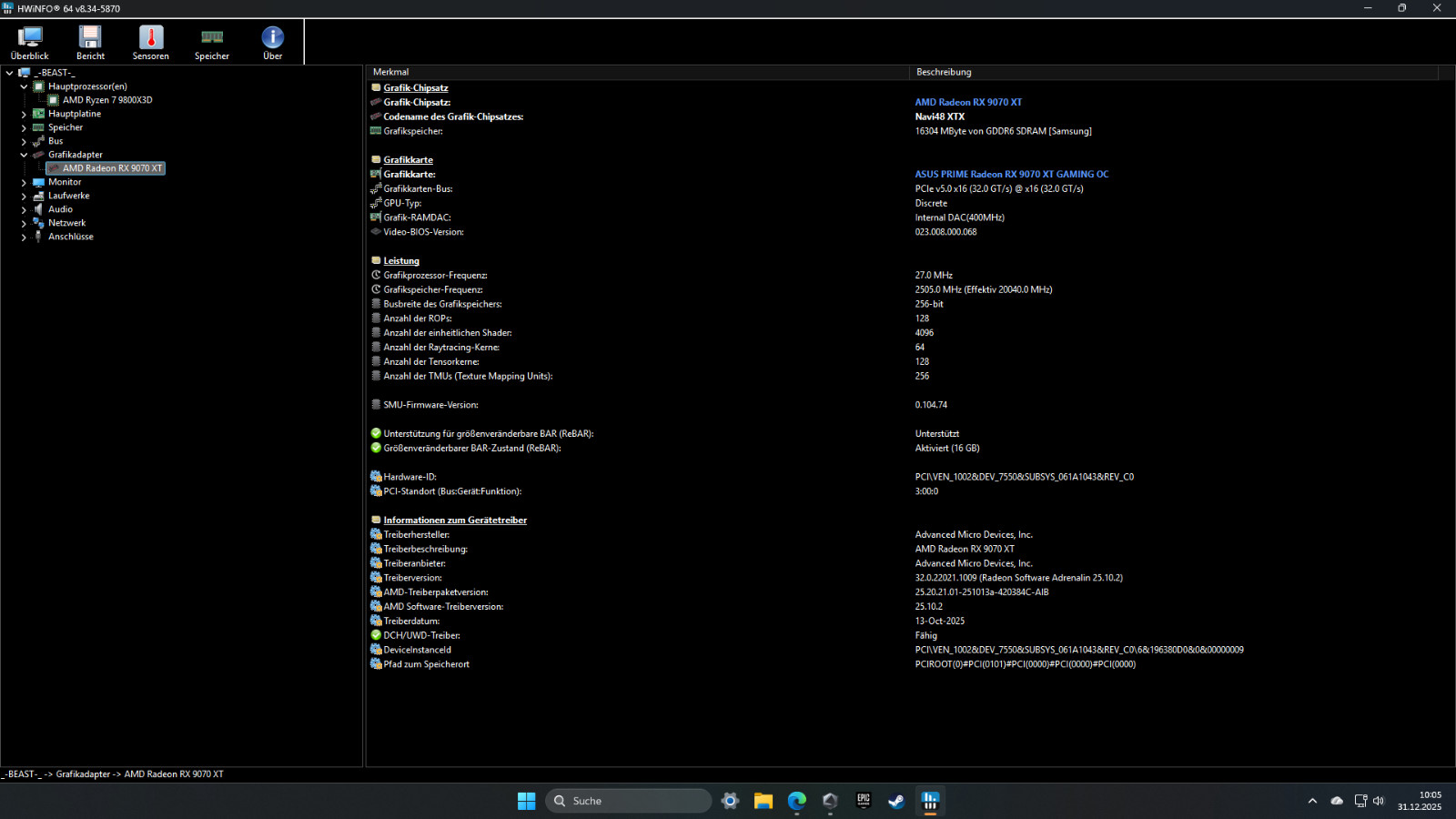This screenshot has height=819, width=1456.
Task: Click the taskbar Suche search box
Action: coord(629,801)
